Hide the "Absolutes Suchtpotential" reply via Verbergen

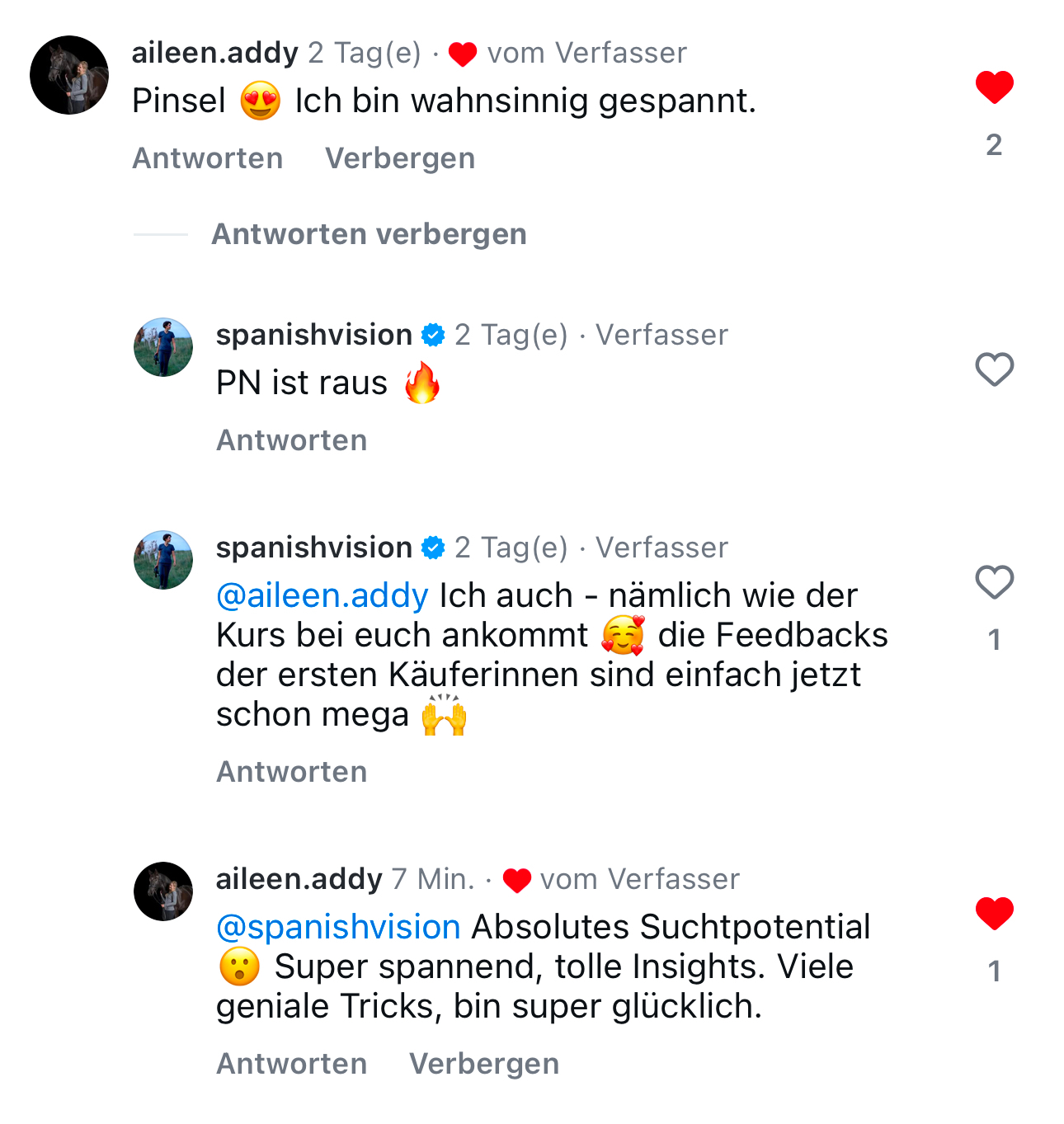(484, 1064)
